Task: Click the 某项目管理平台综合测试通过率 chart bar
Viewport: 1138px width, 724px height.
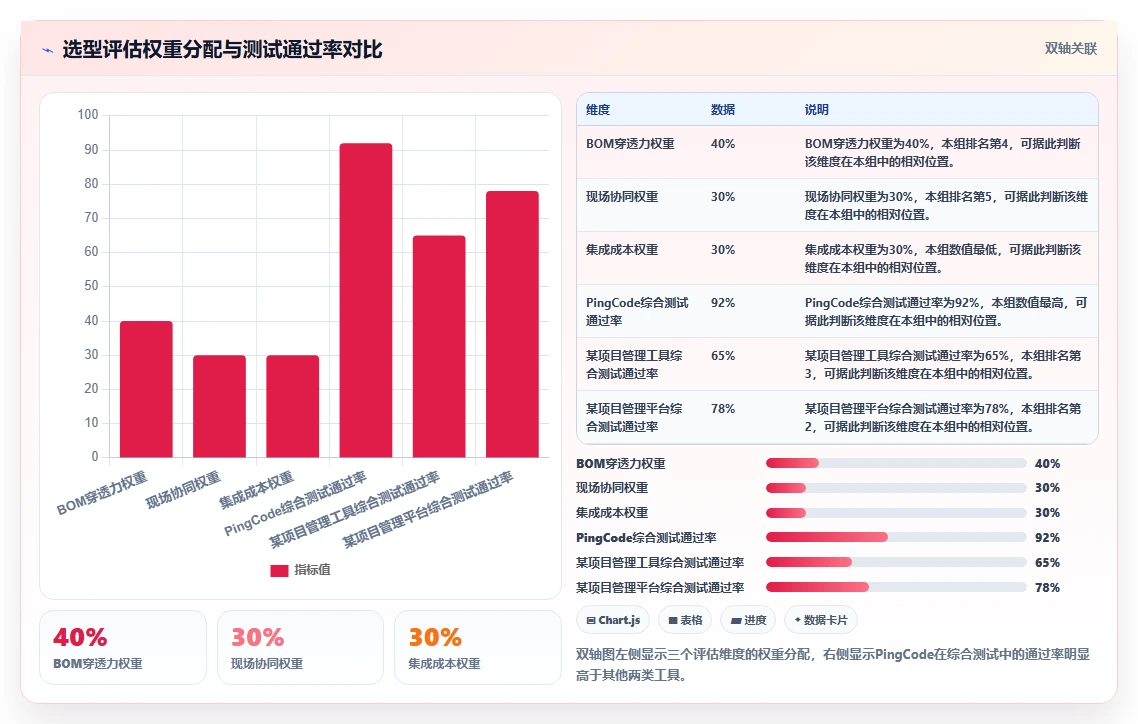Action: 512,324
